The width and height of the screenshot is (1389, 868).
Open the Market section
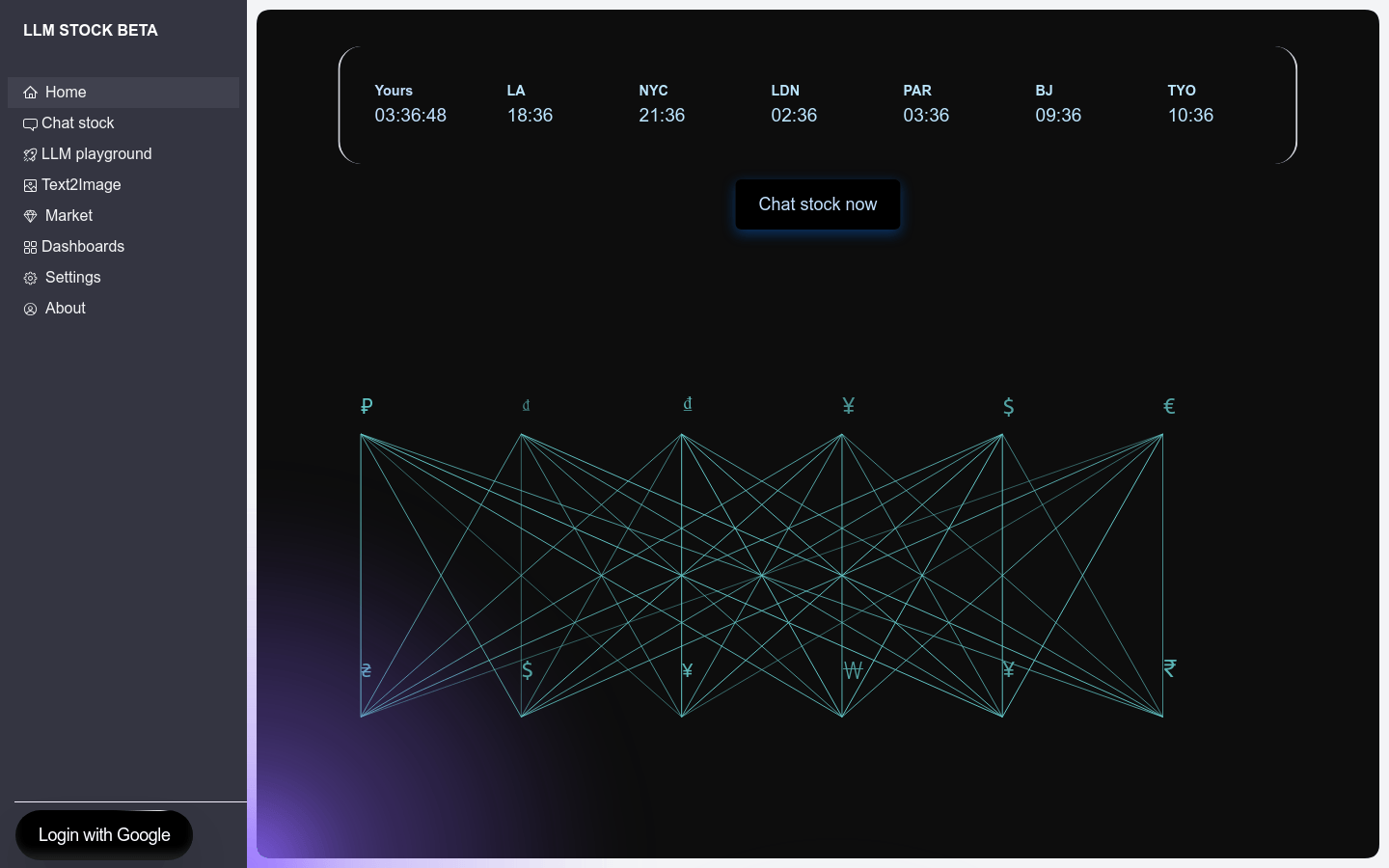pyautogui.click(x=123, y=216)
